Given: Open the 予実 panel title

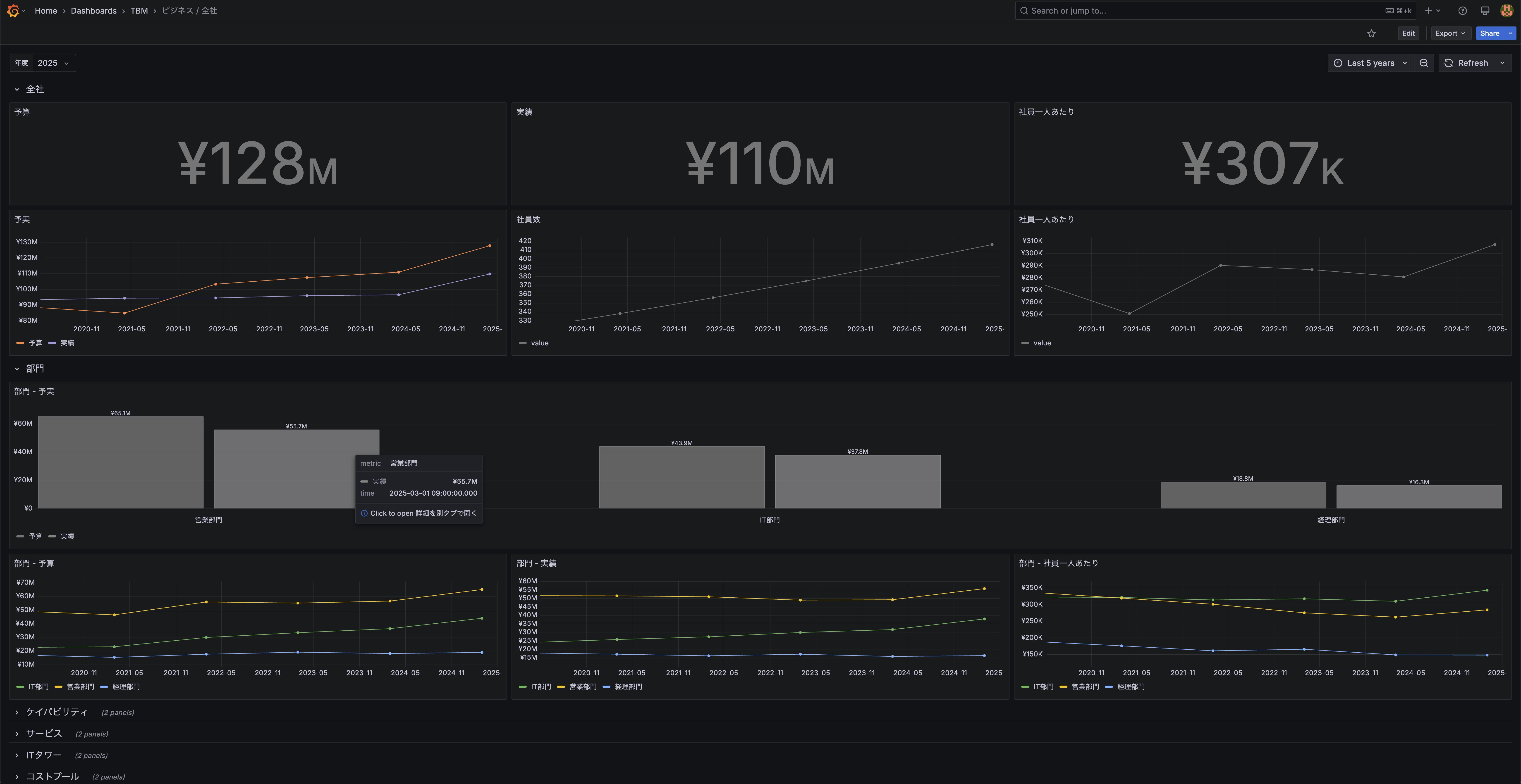Looking at the screenshot, I should (22, 219).
